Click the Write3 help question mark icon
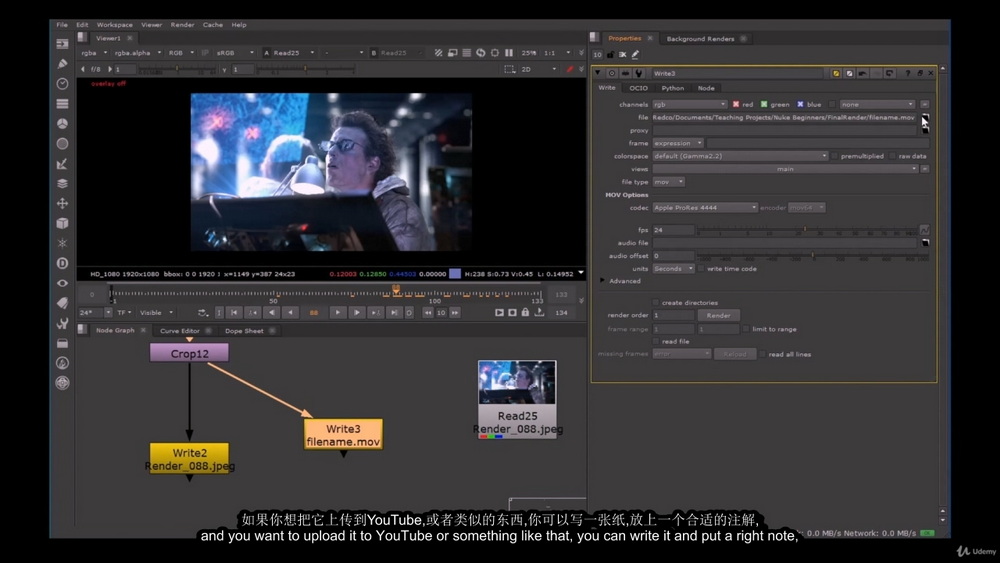Viewport: 1000px width, 563px height. click(x=908, y=73)
